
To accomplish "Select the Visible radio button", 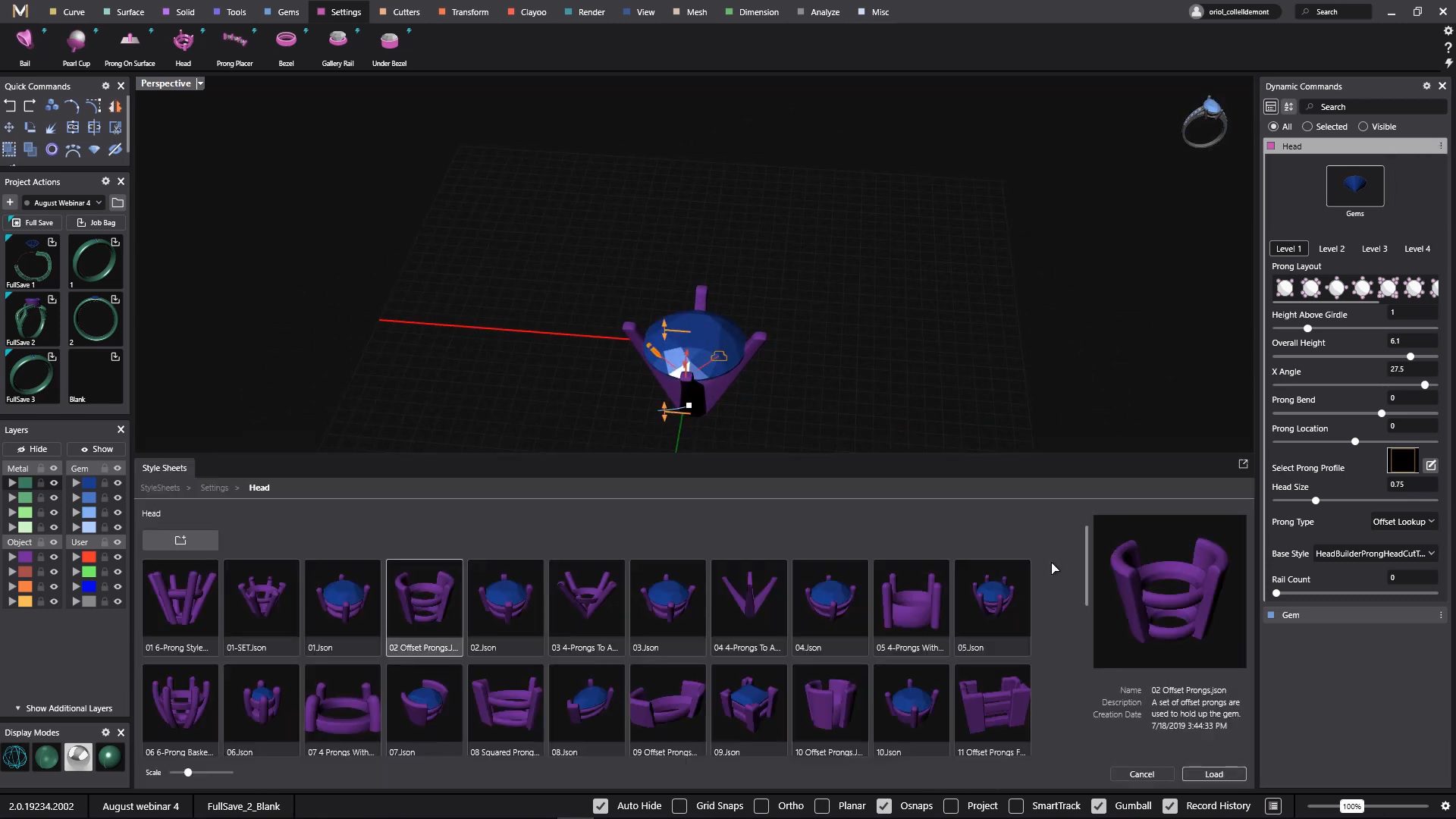I will click(1363, 127).
